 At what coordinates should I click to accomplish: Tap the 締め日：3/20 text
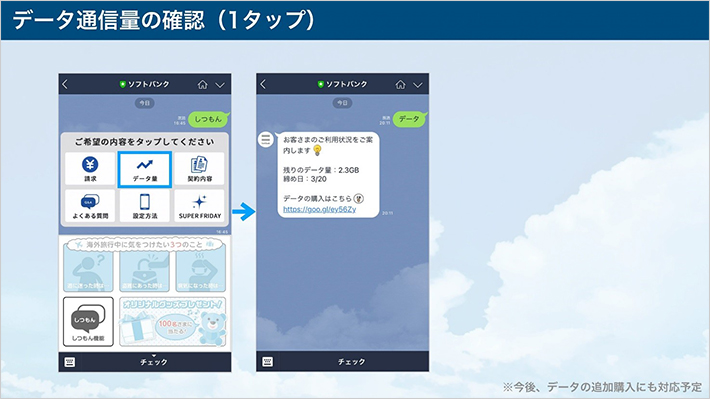[x=305, y=179]
